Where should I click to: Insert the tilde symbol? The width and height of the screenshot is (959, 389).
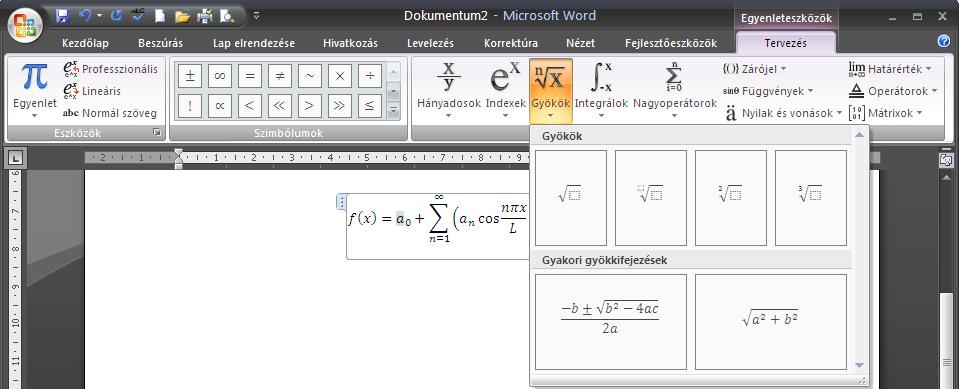tap(310, 76)
